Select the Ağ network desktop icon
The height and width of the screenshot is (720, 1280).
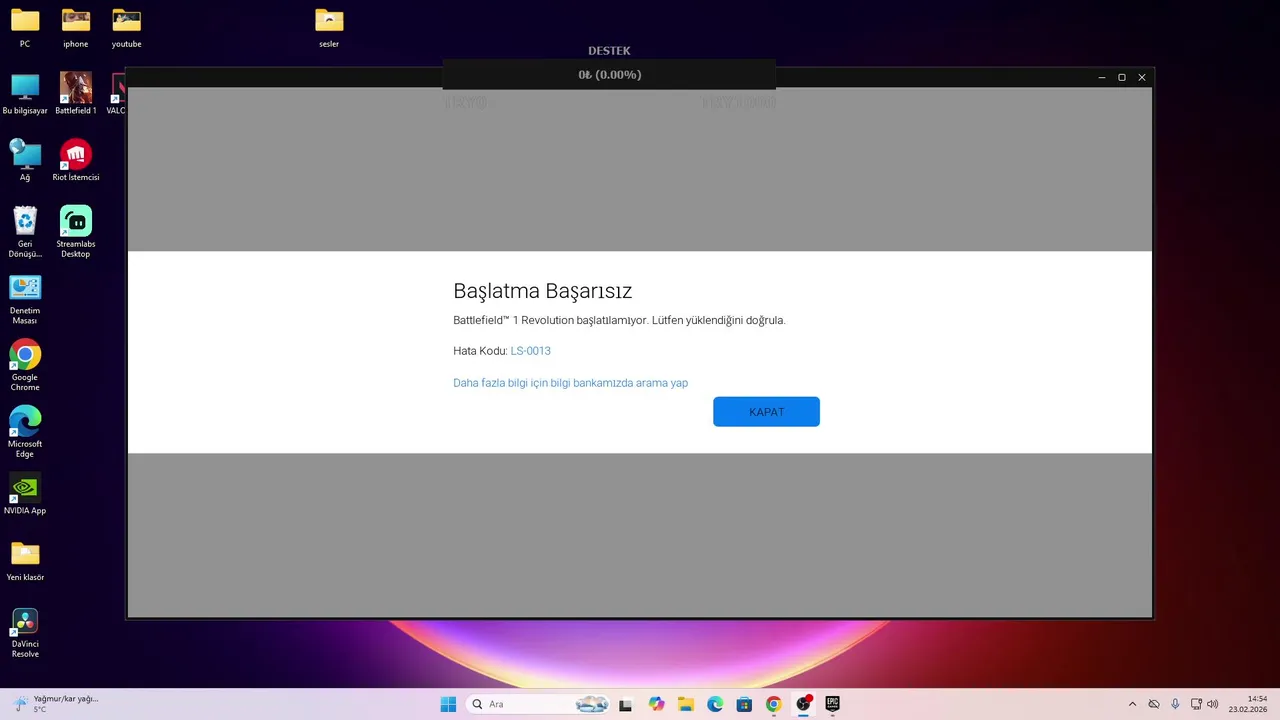(x=25, y=161)
